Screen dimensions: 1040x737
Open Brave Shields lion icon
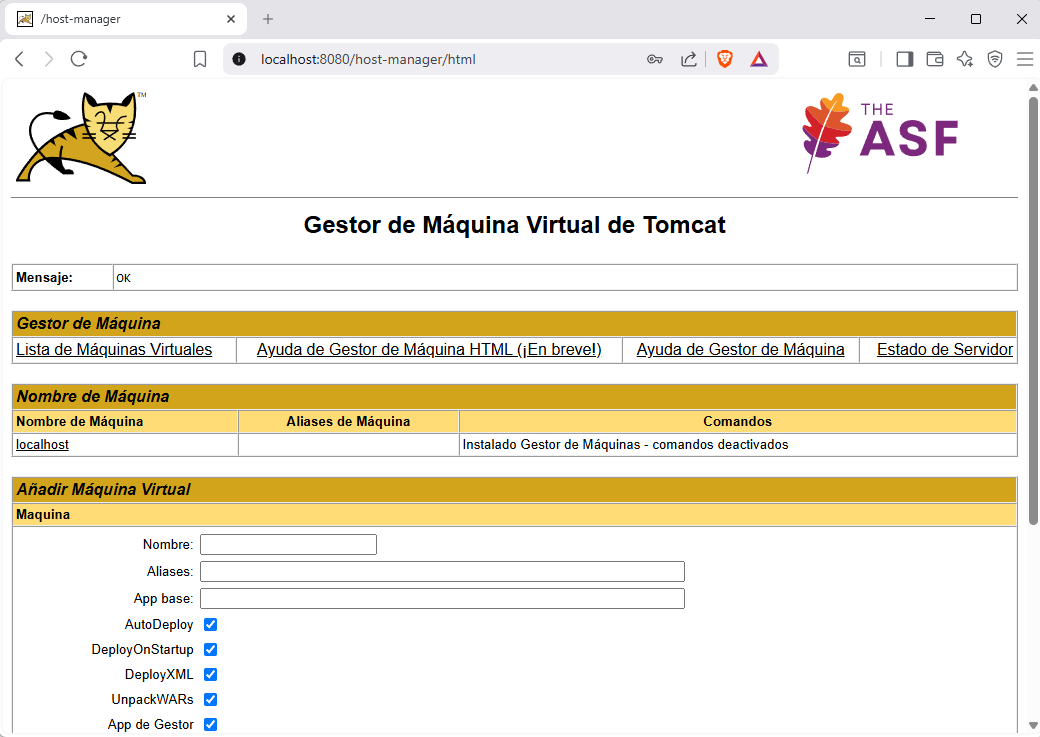[725, 59]
